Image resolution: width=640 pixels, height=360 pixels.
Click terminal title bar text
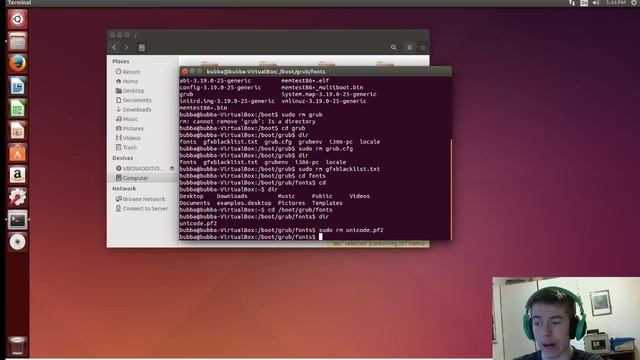(x=266, y=71)
